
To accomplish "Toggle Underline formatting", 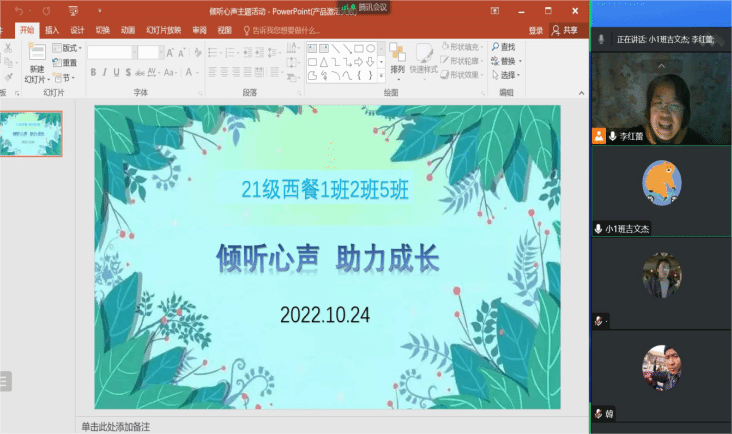I will pos(117,72).
